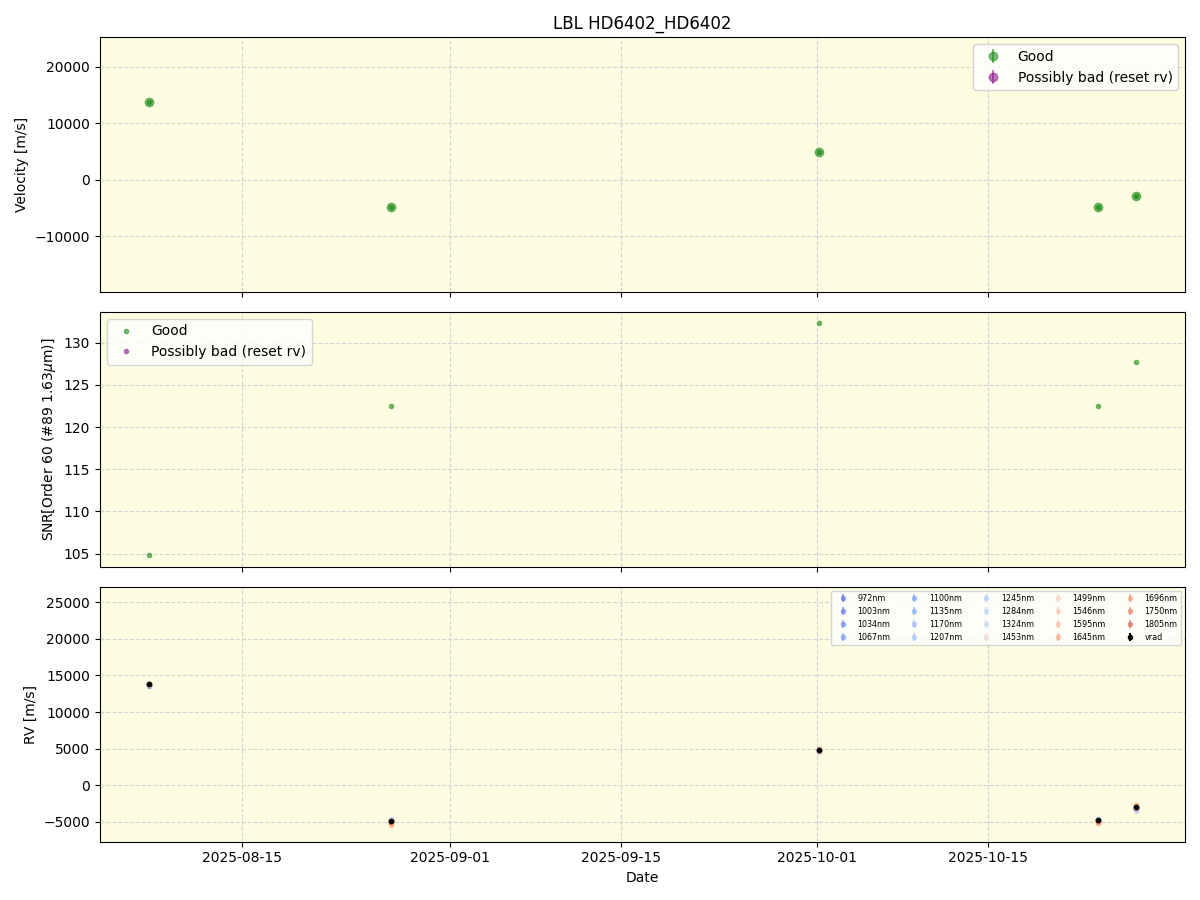Viewport: 1200px width, 900px height.
Task: Click the plot title LBL HD6402_HD6402
Action: [x=642, y=23]
